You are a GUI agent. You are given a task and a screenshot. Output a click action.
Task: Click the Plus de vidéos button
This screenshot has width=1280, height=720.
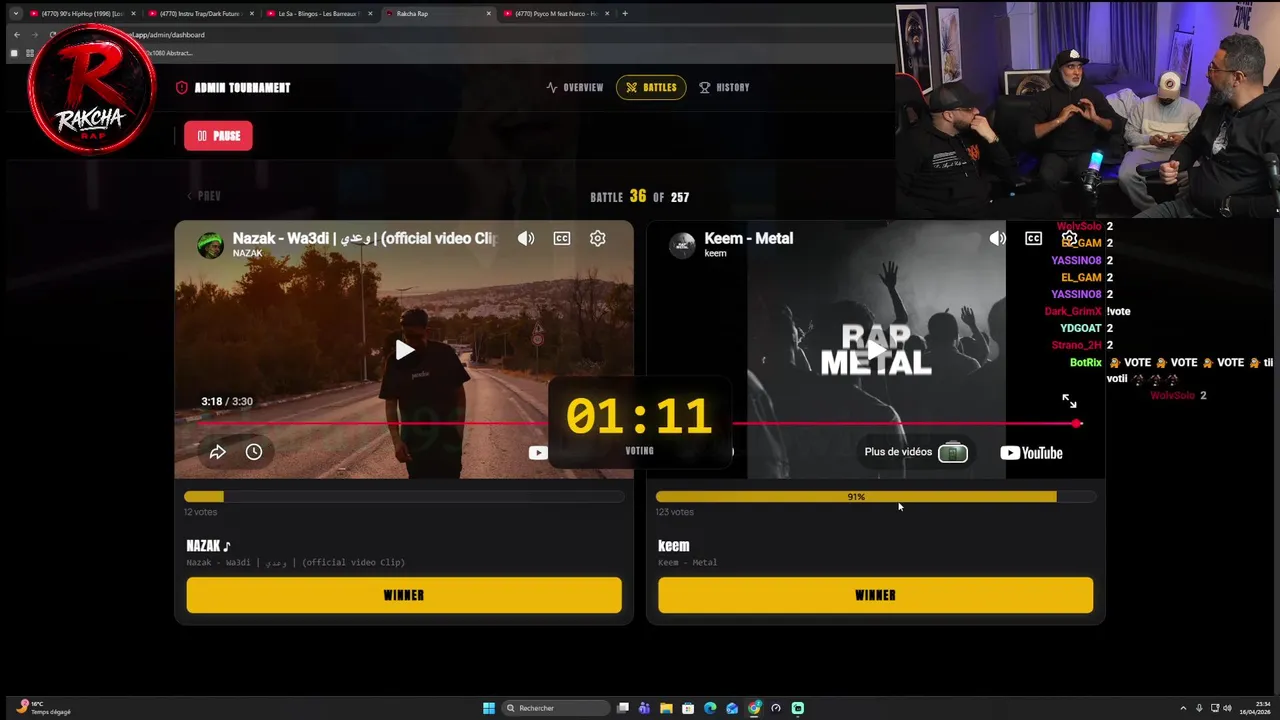click(x=915, y=452)
